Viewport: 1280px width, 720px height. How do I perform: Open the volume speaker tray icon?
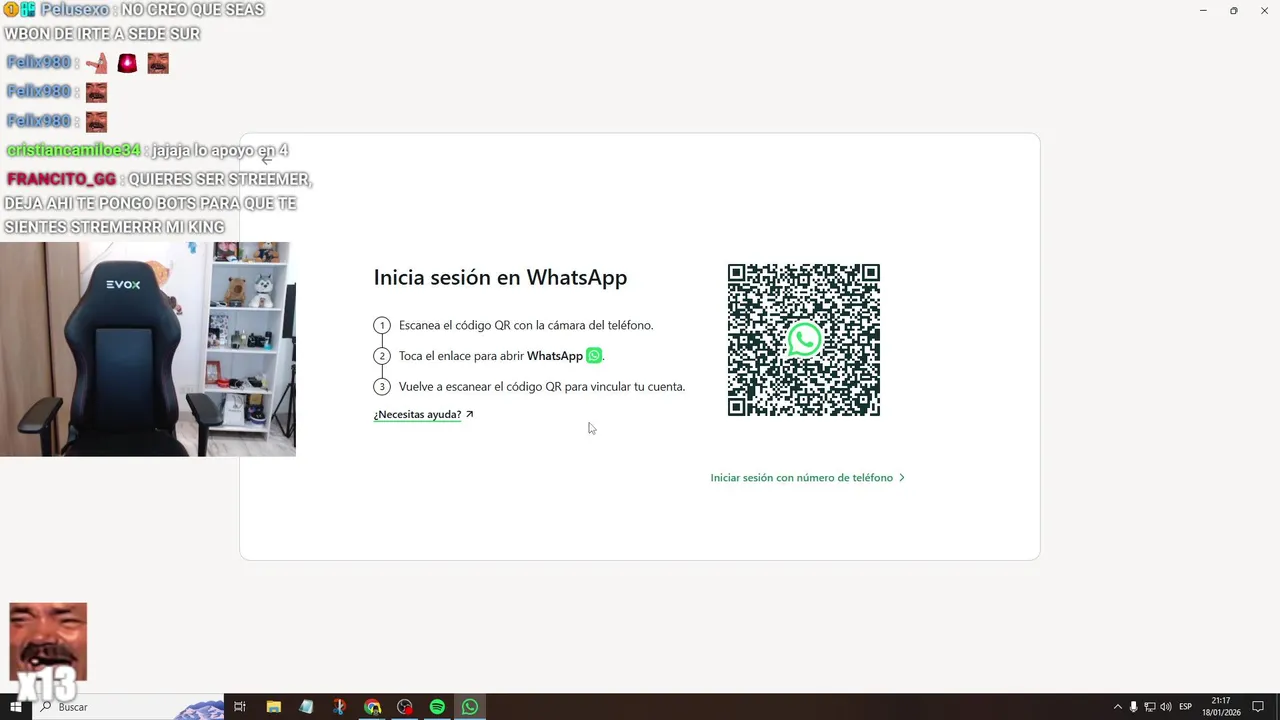point(1166,707)
